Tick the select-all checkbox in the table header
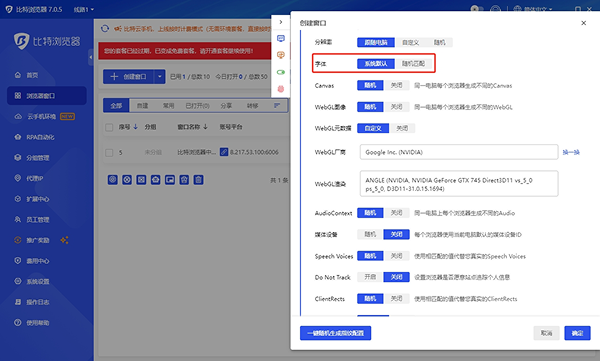The image size is (600, 361). coord(109,127)
